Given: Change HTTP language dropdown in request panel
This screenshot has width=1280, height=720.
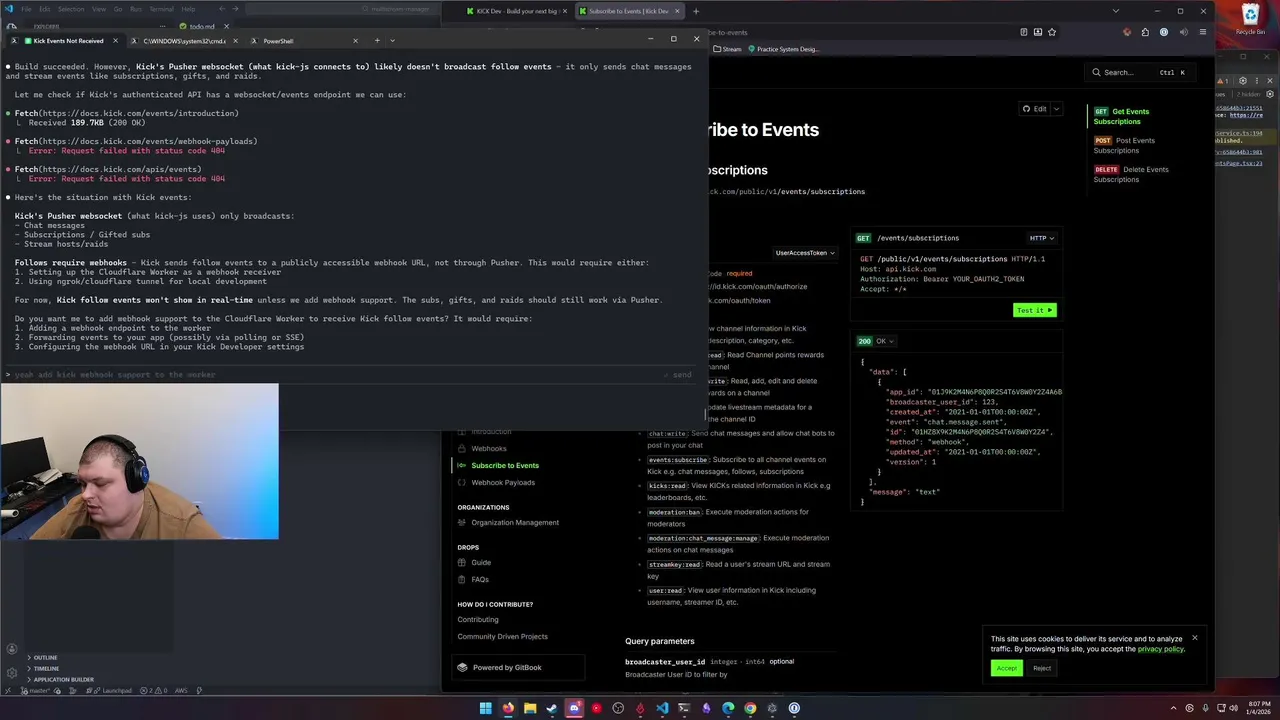Looking at the screenshot, I should pos(1042,238).
